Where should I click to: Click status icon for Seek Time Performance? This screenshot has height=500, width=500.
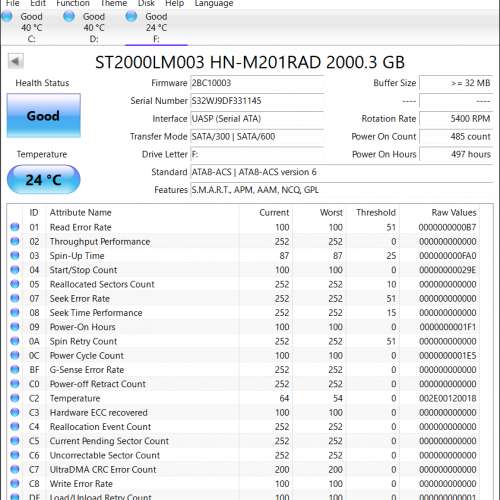pyautogui.click(x=15, y=313)
